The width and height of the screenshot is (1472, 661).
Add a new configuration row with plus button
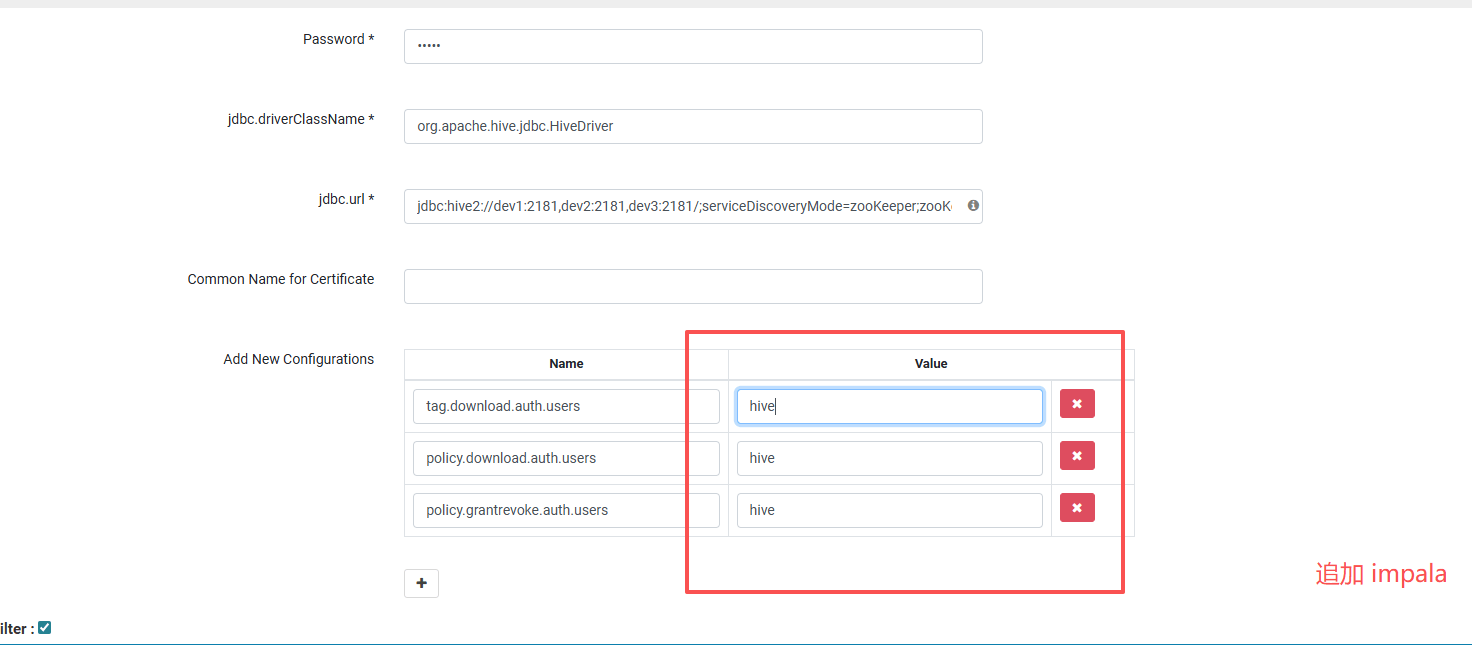421,583
